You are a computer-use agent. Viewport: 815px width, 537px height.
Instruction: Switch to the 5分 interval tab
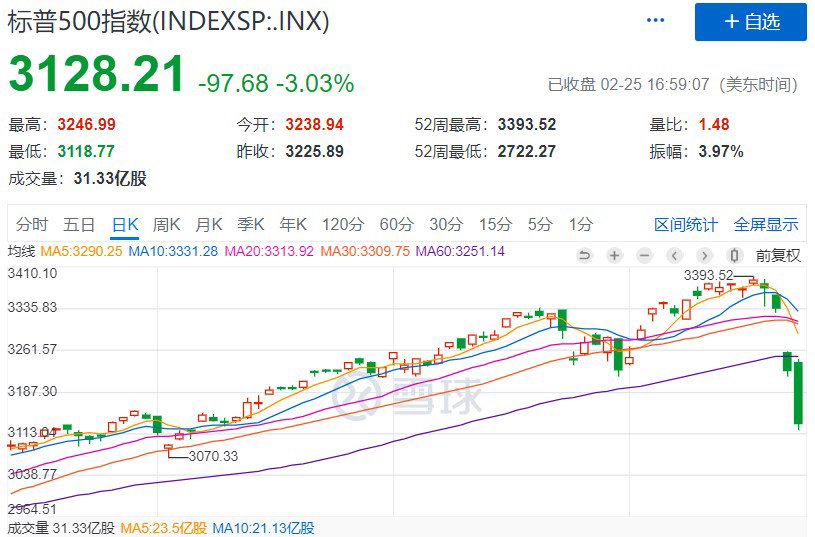coord(540,225)
